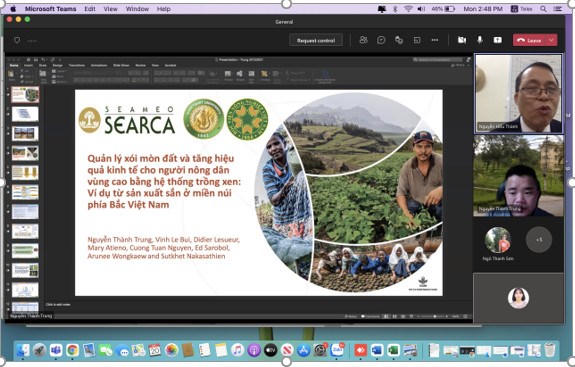Open System Preferences from the Dock

pyautogui.click(x=320, y=351)
